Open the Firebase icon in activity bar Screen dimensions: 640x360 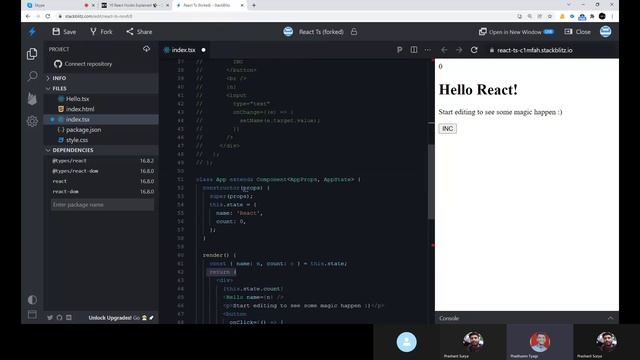pos(32,99)
